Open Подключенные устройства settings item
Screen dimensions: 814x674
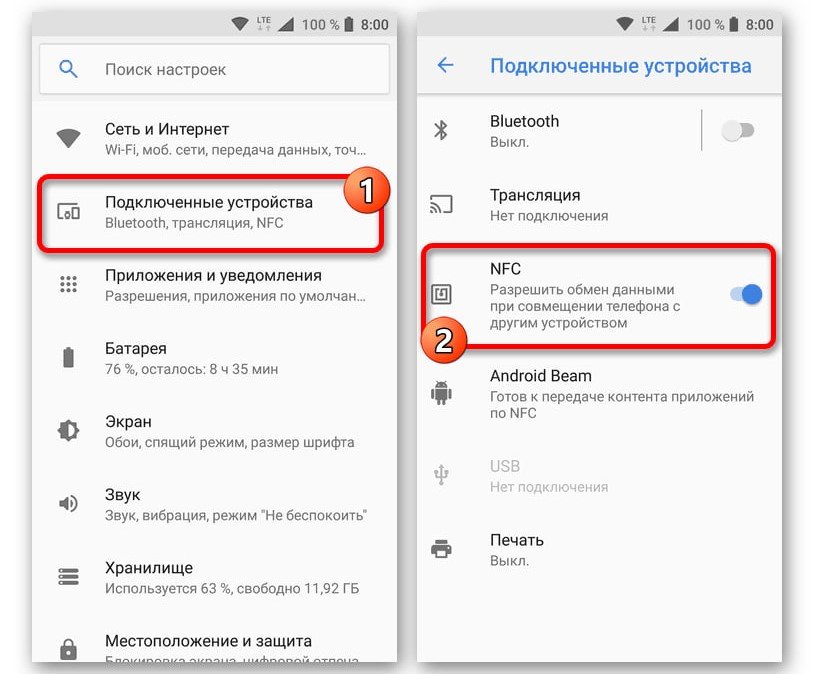[210, 213]
